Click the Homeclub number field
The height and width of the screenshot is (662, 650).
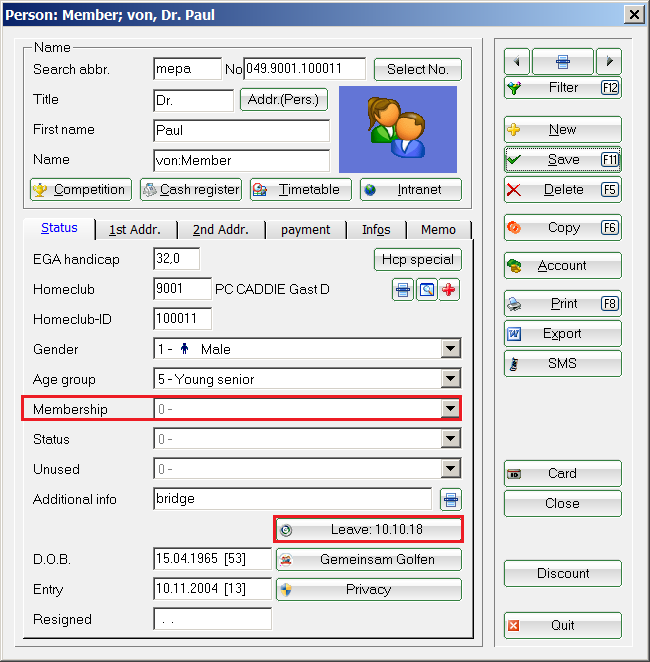[182, 289]
